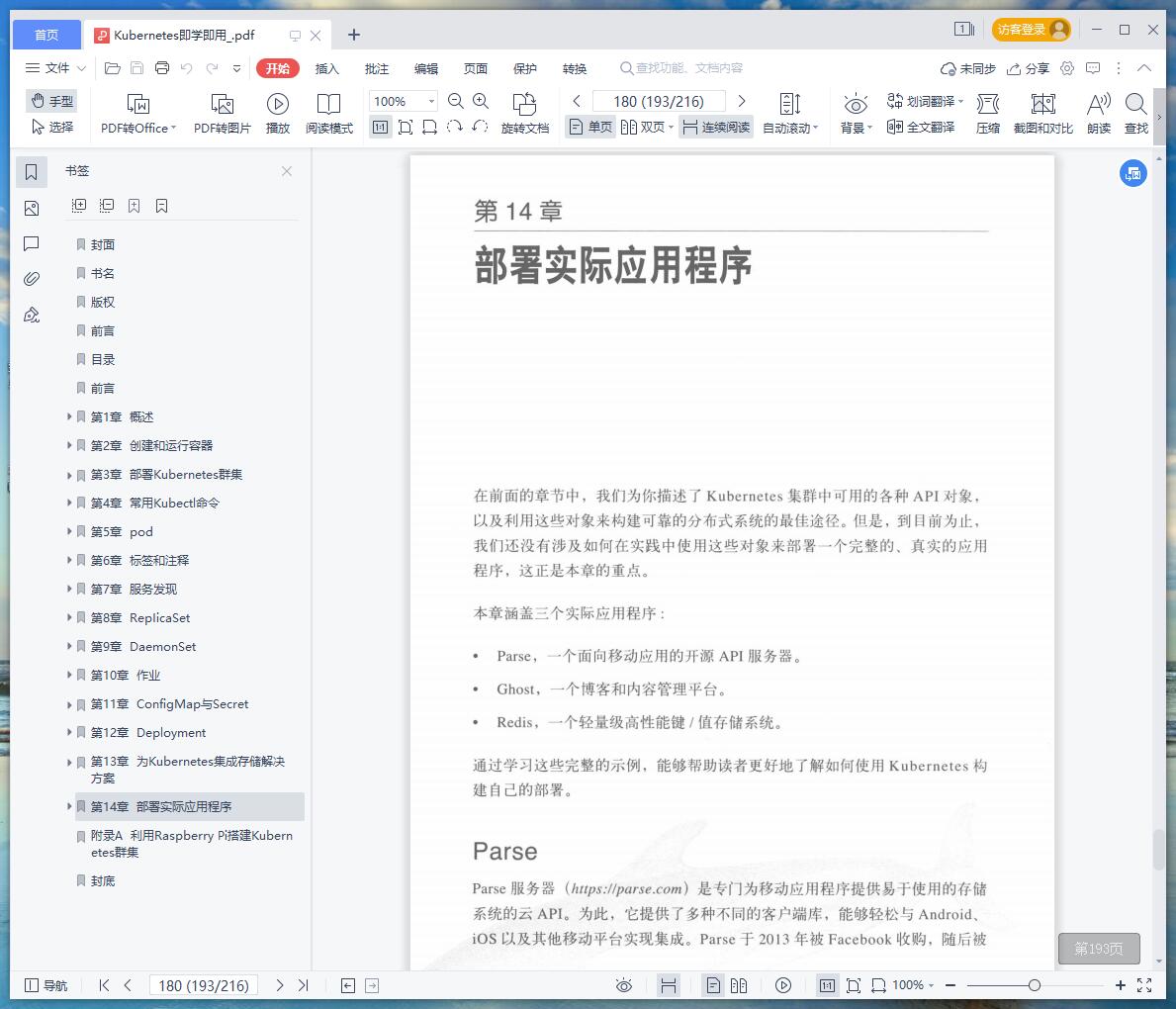Expand 第1章 概述 bookmark
This screenshot has width=1176, height=1009.
70,416
